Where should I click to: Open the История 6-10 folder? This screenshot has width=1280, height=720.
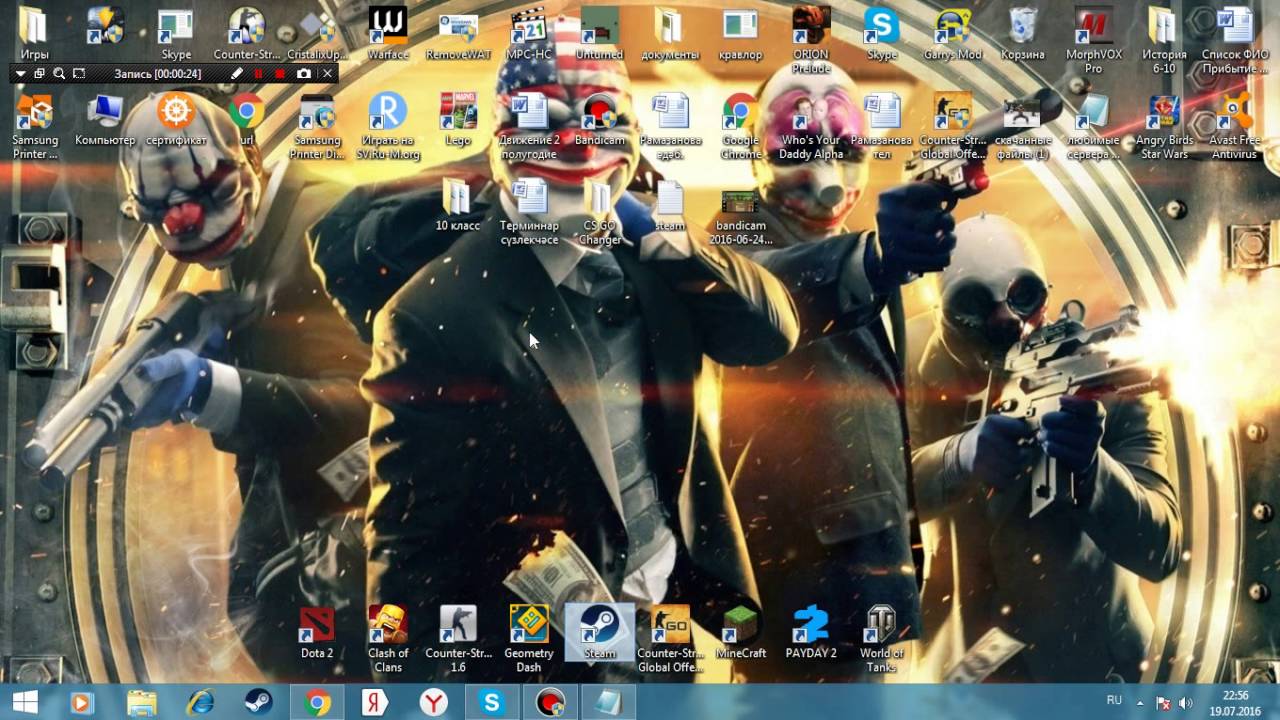tap(1164, 40)
